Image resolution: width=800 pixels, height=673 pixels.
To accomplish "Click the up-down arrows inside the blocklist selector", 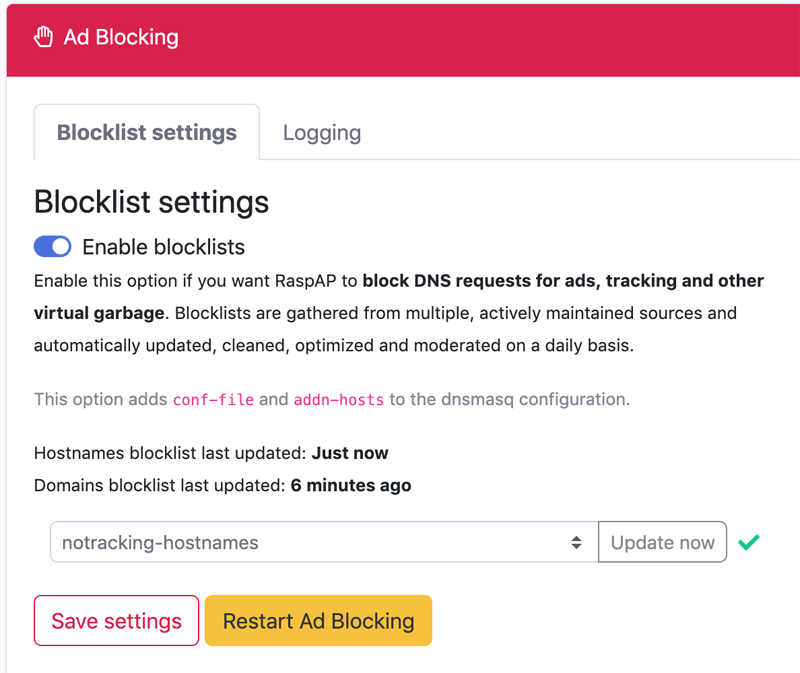I will [576, 541].
